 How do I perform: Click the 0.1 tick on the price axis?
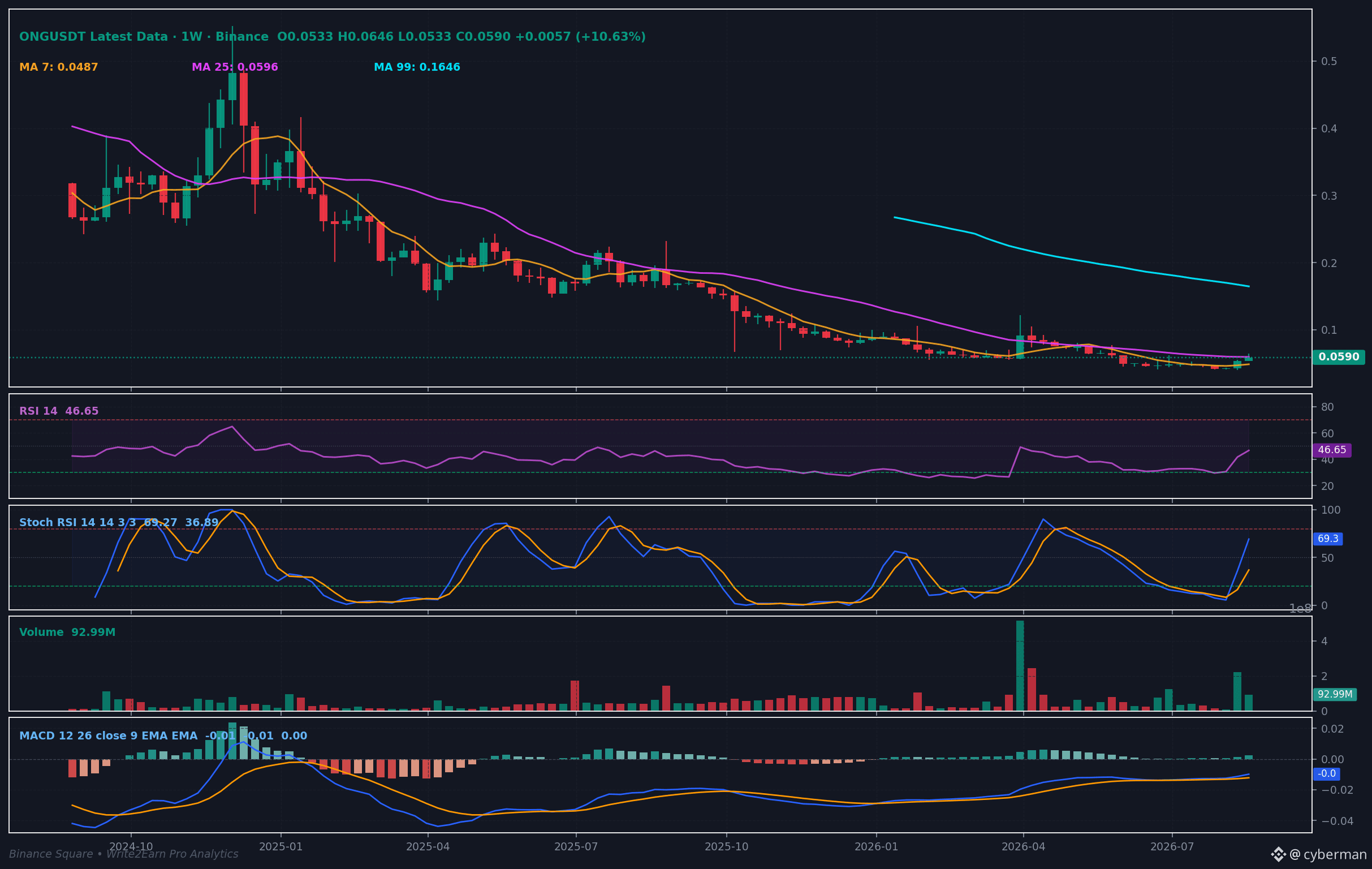1329,330
